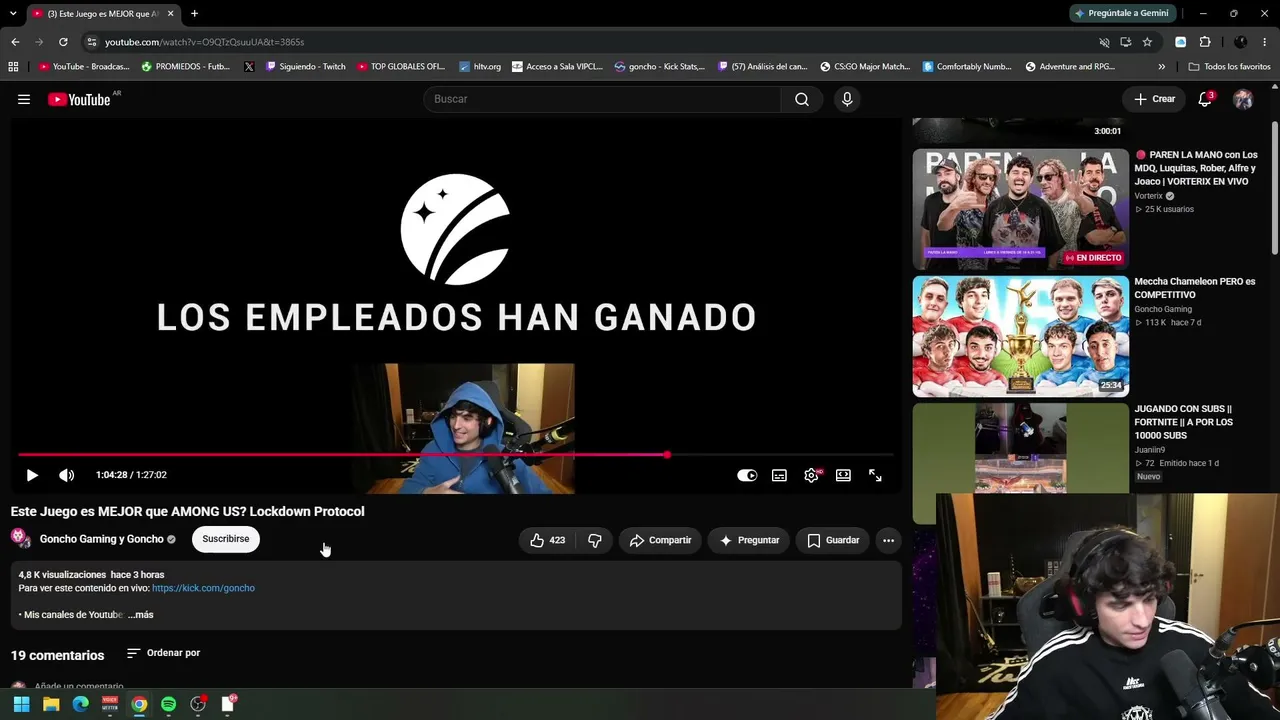This screenshot has height=720, width=1280.
Task: Ask about the video with Preguntar
Action: [749, 540]
